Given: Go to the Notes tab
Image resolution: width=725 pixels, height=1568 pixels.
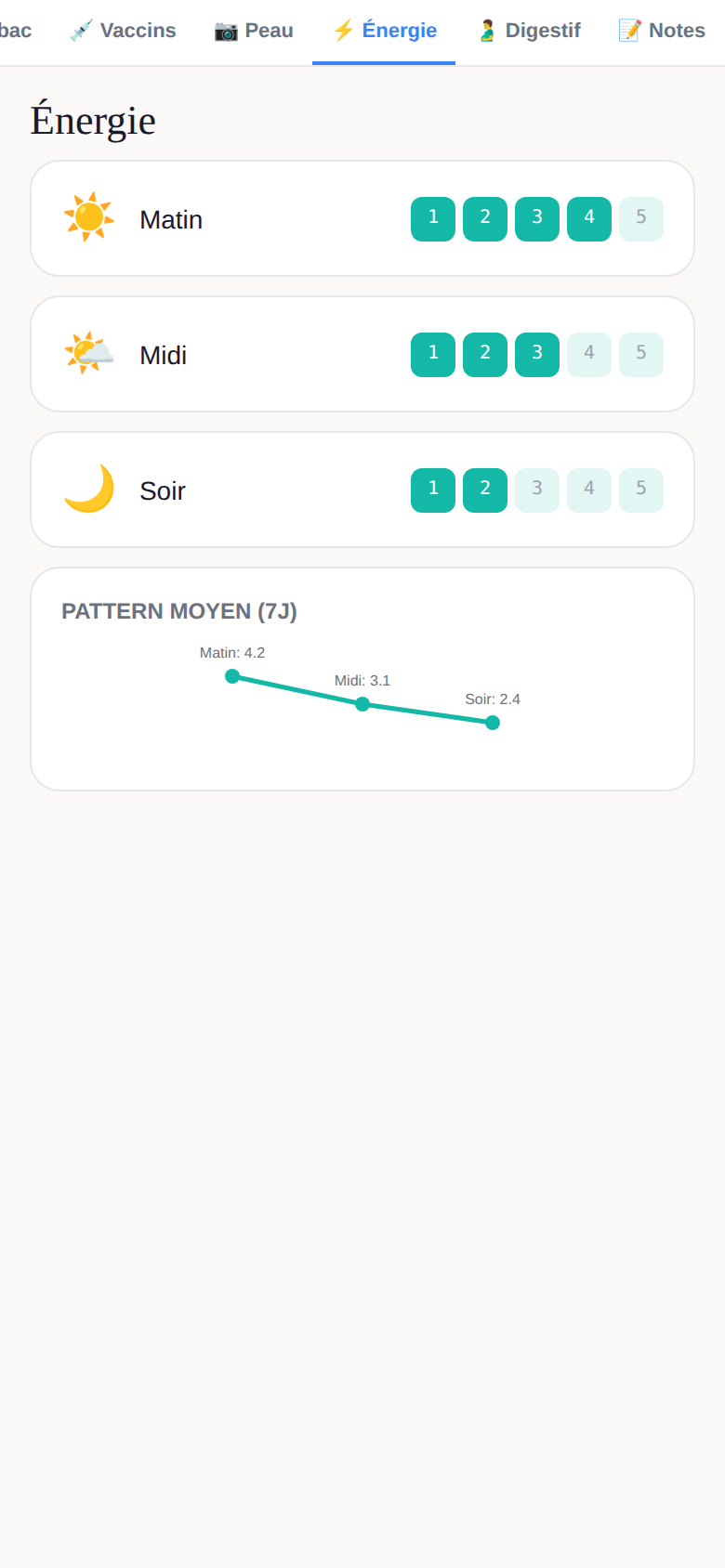Looking at the screenshot, I should (662, 31).
